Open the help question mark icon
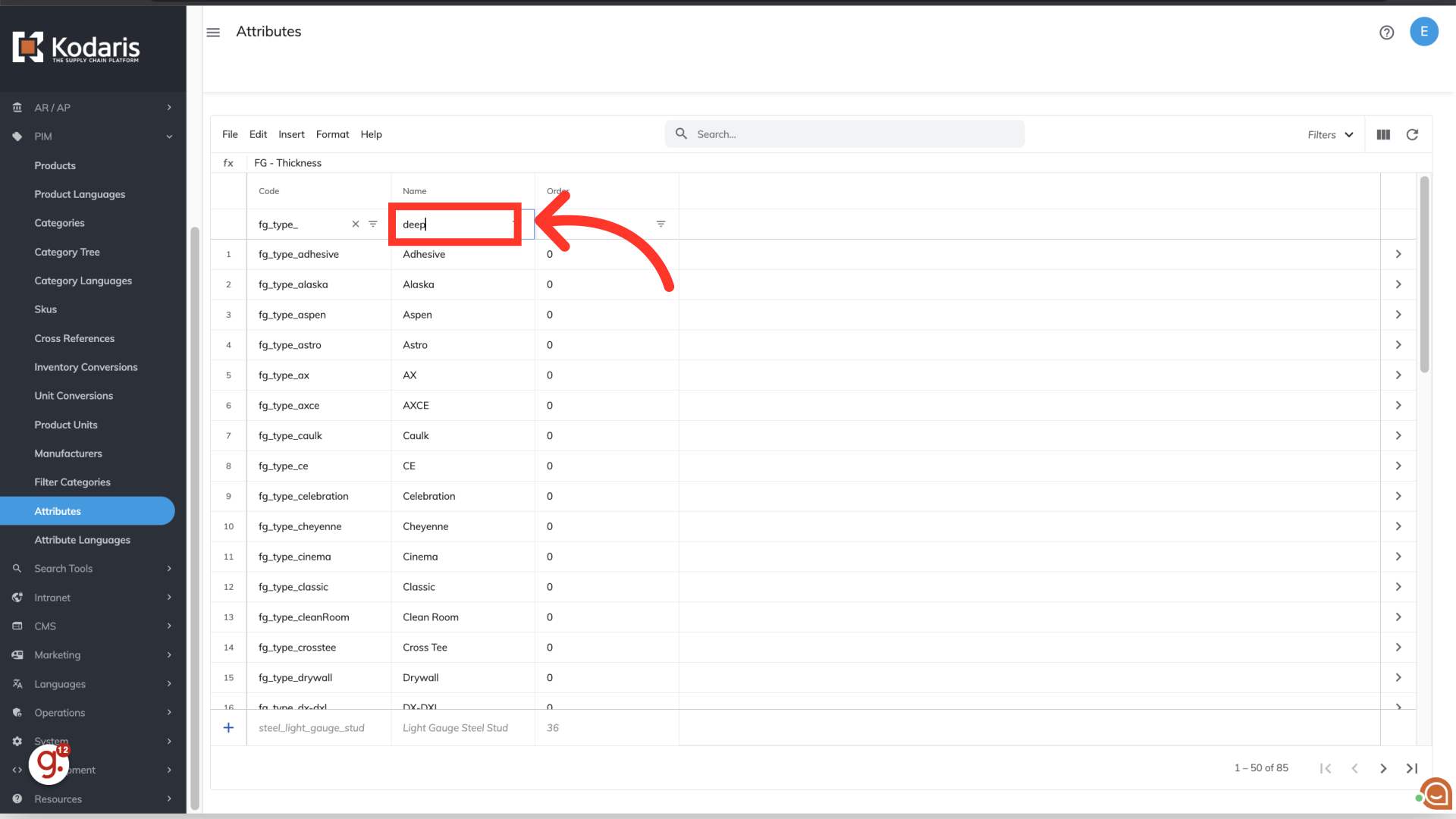Image resolution: width=1456 pixels, height=819 pixels. [1386, 32]
